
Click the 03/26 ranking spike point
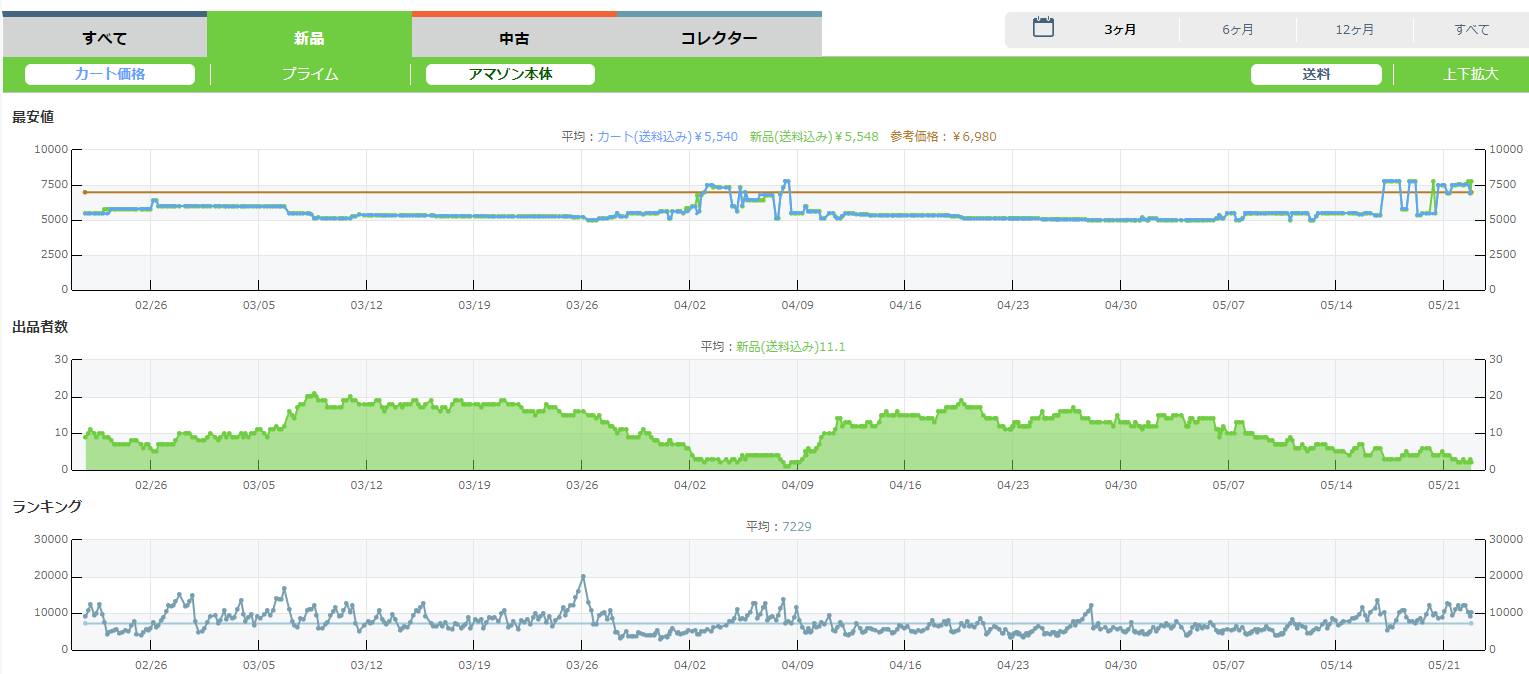click(x=583, y=576)
